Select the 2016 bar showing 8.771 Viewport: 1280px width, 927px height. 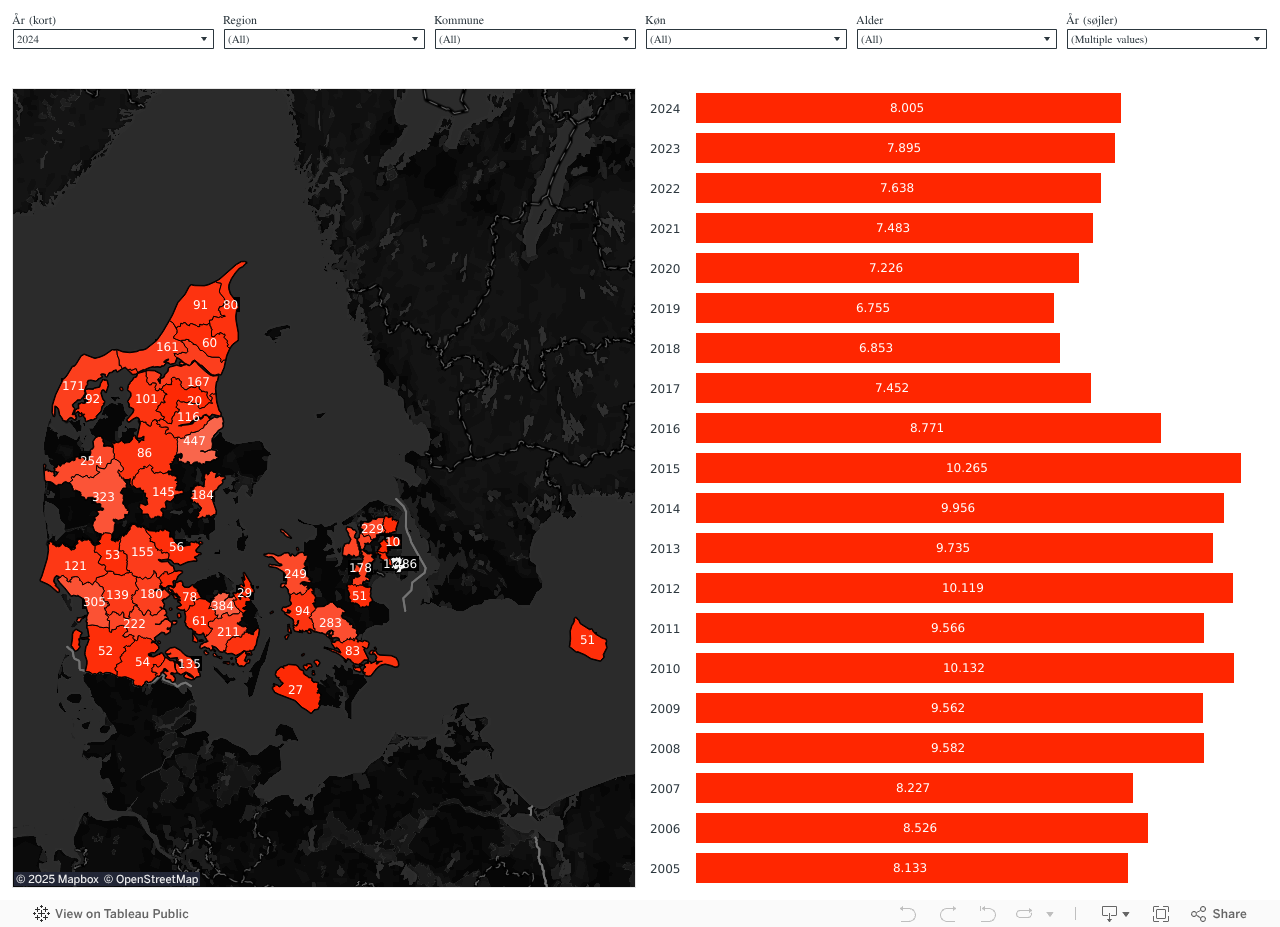tap(928, 428)
